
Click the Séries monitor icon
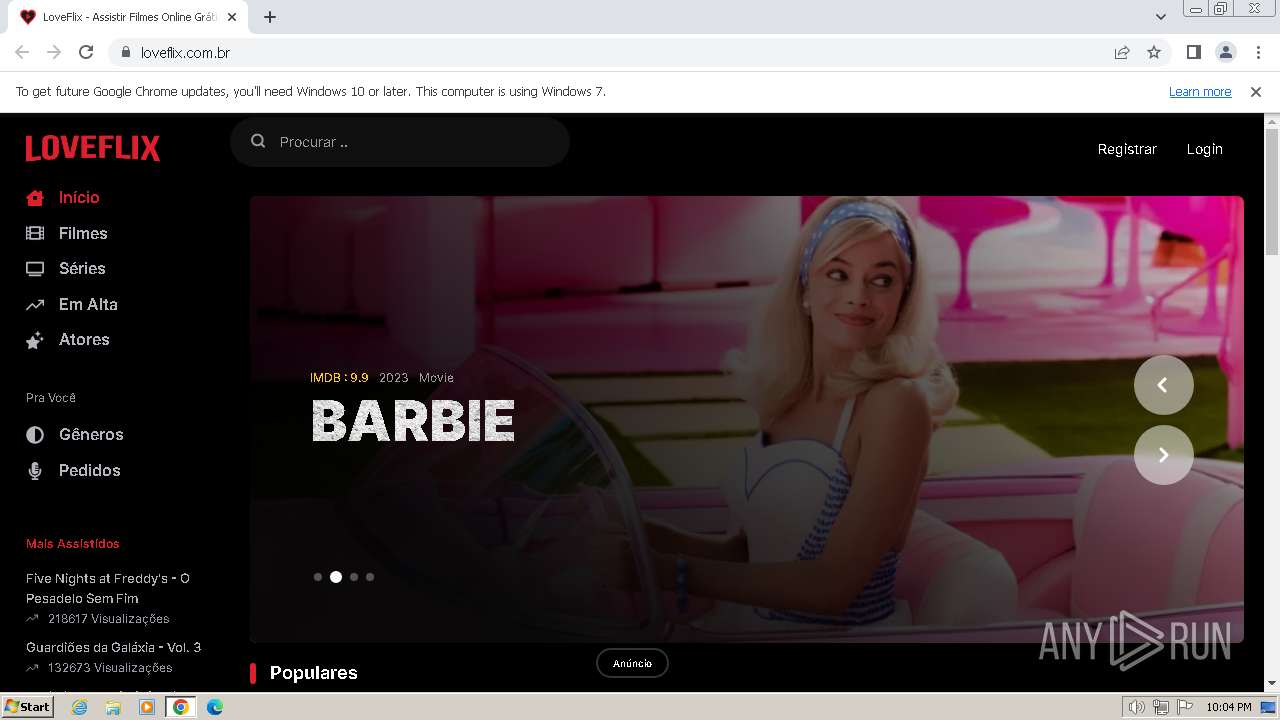coord(35,269)
